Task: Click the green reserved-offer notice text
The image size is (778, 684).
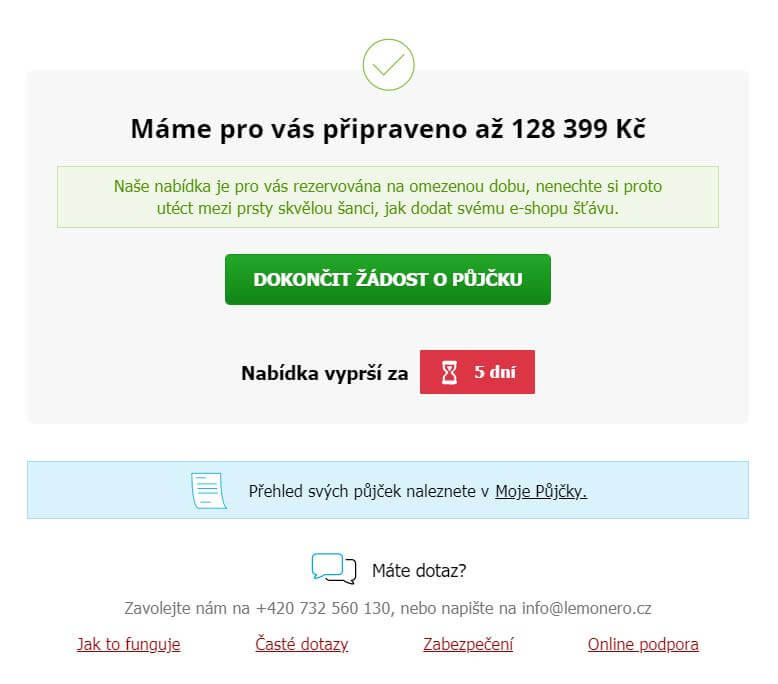Action: point(388,197)
